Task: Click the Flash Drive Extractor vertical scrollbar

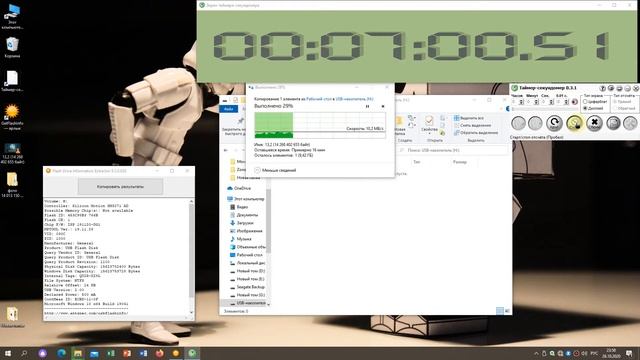Action: point(191,256)
